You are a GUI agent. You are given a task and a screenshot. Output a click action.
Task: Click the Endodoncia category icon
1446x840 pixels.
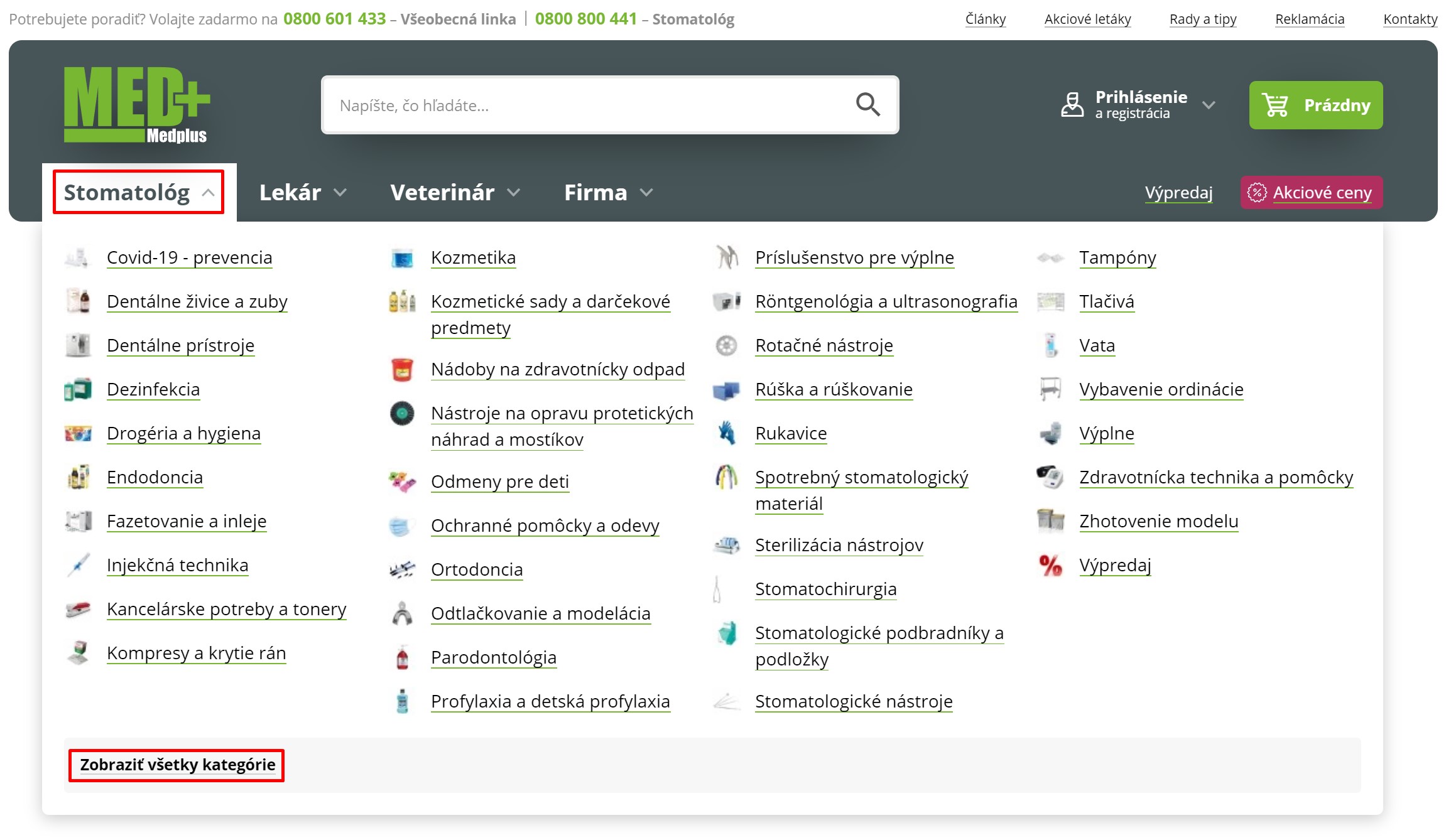pos(78,477)
